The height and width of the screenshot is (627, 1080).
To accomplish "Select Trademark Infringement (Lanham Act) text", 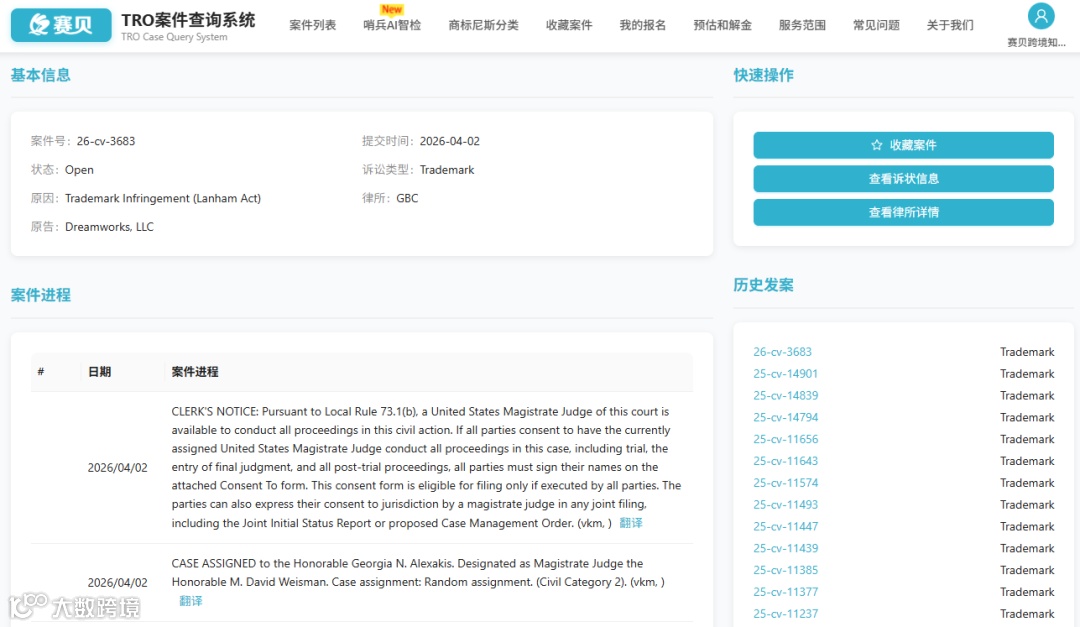I will [x=163, y=198].
